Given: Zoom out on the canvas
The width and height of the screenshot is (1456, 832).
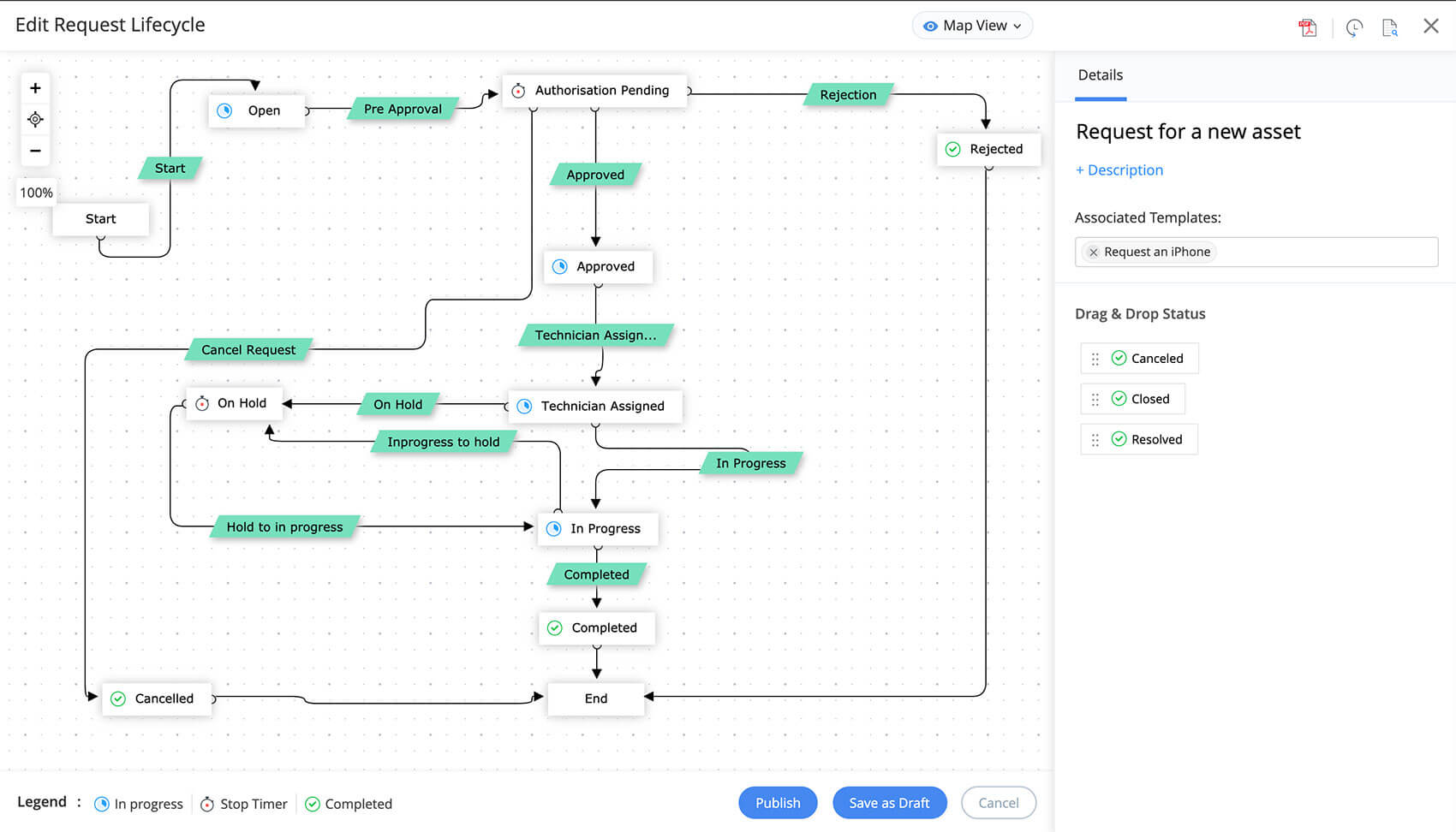Looking at the screenshot, I should (35, 151).
